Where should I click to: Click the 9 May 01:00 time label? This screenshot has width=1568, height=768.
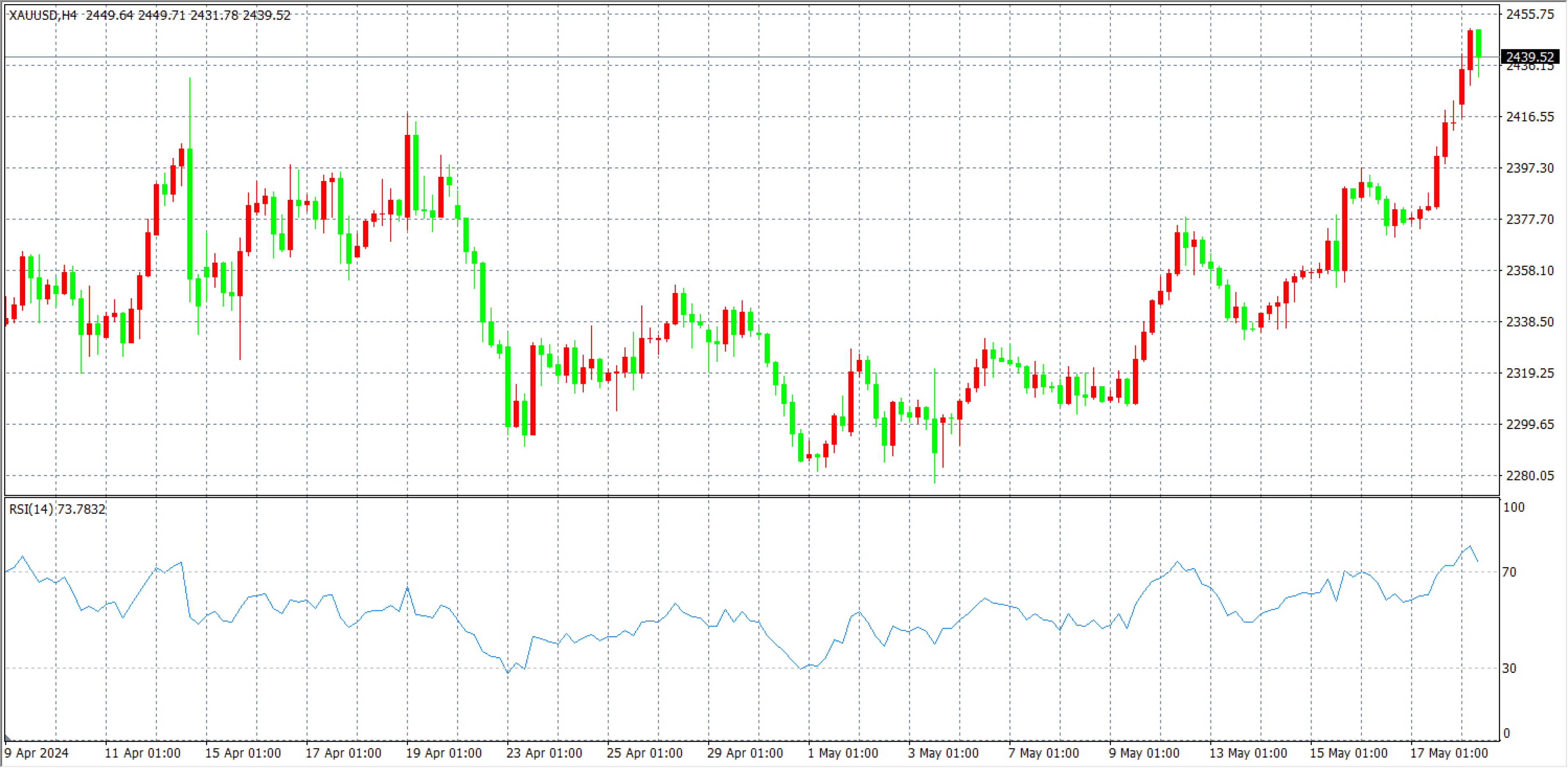tap(1144, 753)
